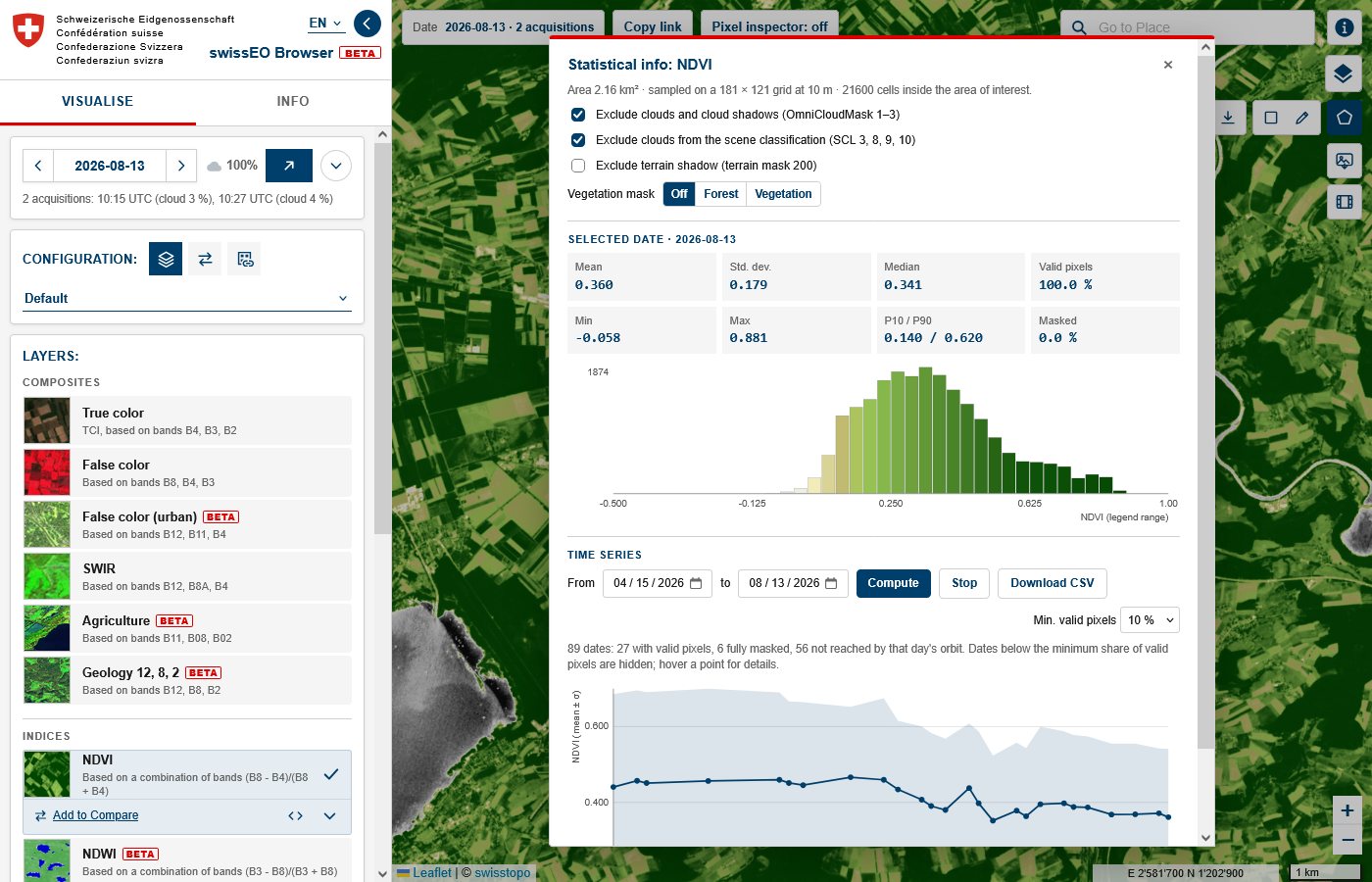Screen dimensions: 1372x882
Task: Click the Add to Compare link
Action: coord(95,815)
